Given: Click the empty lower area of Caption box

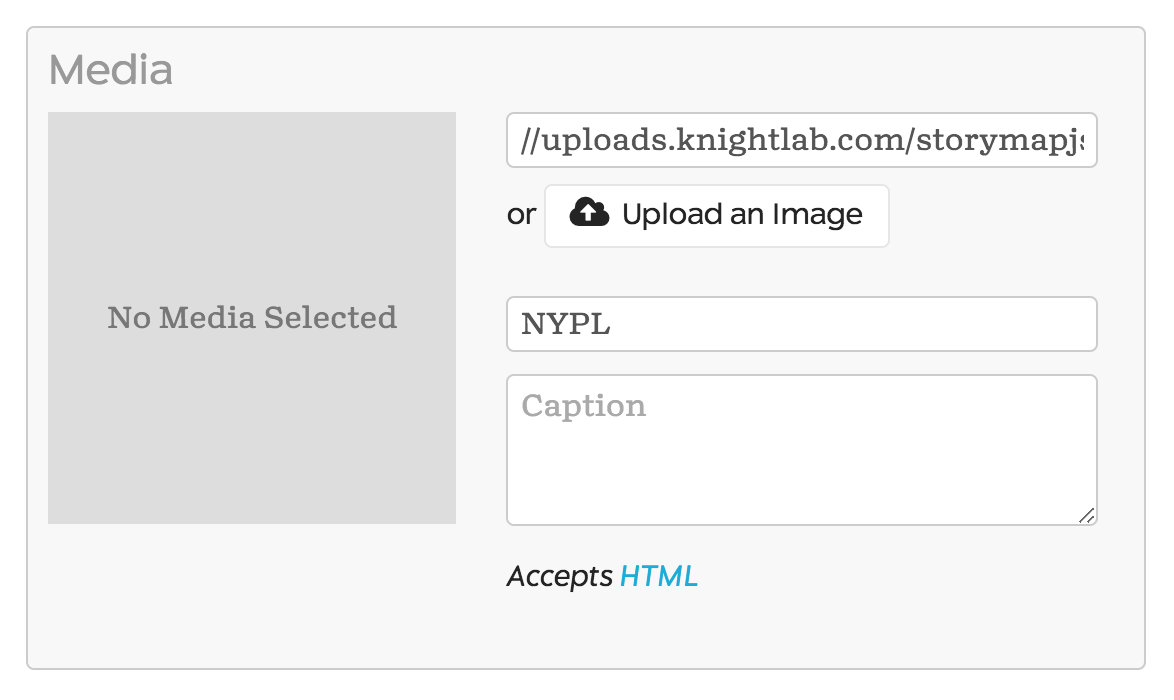Looking at the screenshot, I should (801, 490).
